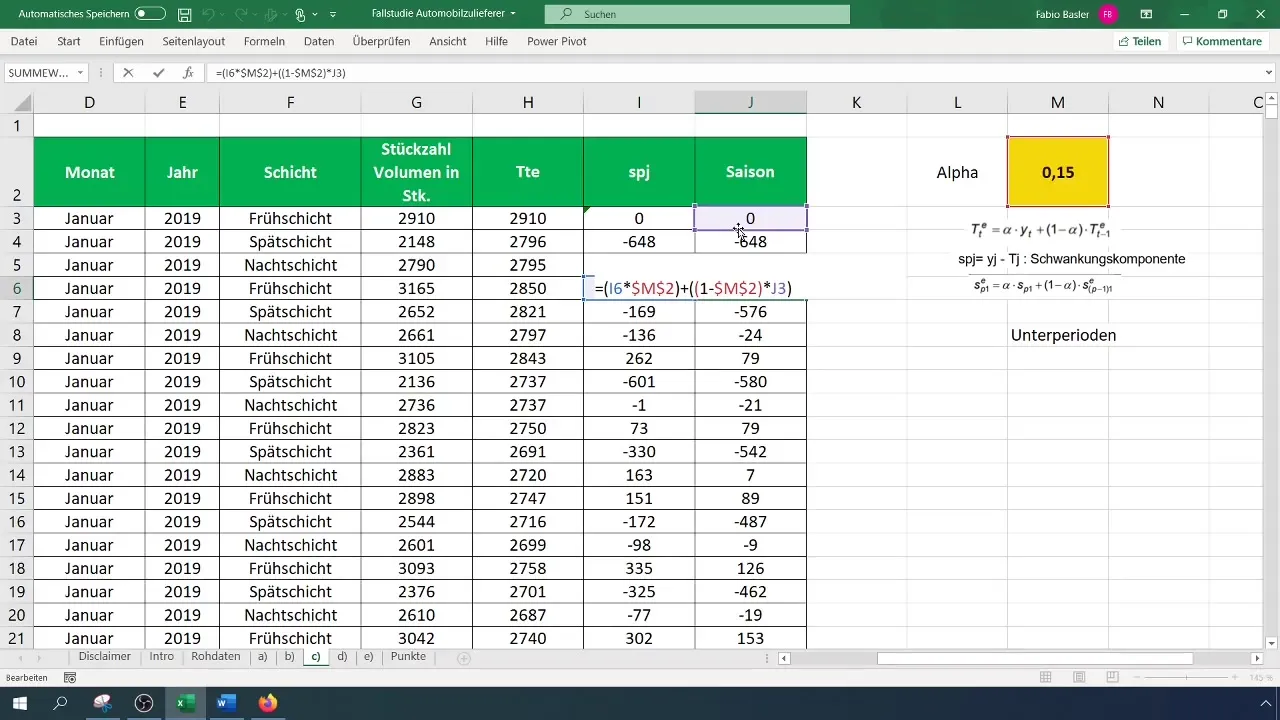Open the Formeln ribbon tab
This screenshot has width=1280, height=720.
tap(264, 42)
